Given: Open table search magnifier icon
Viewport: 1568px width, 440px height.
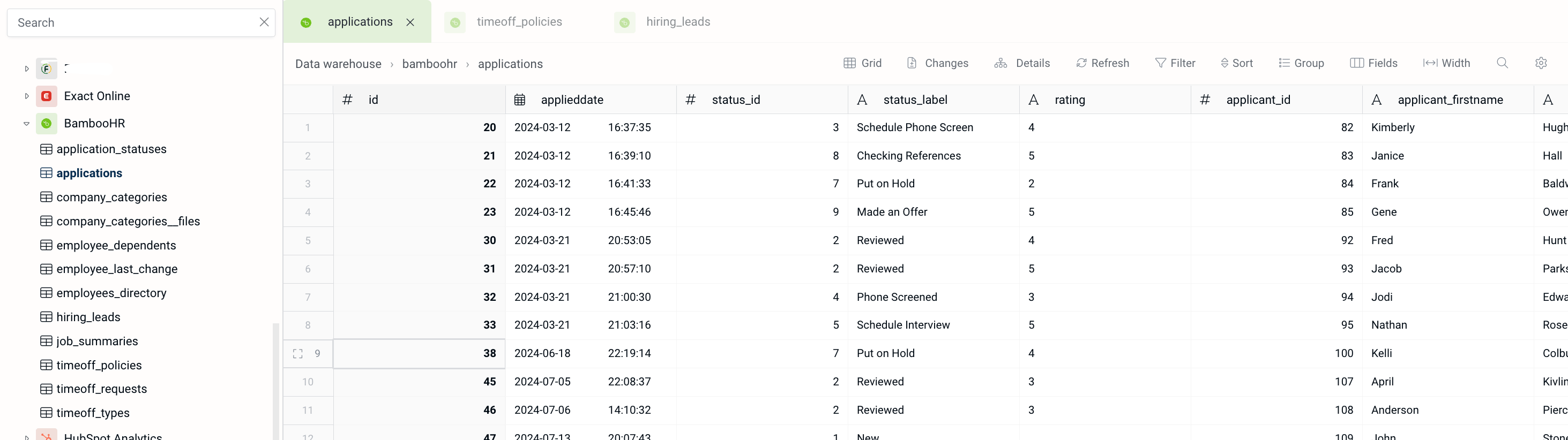Looking at the screenshot, I should 1502,63.
